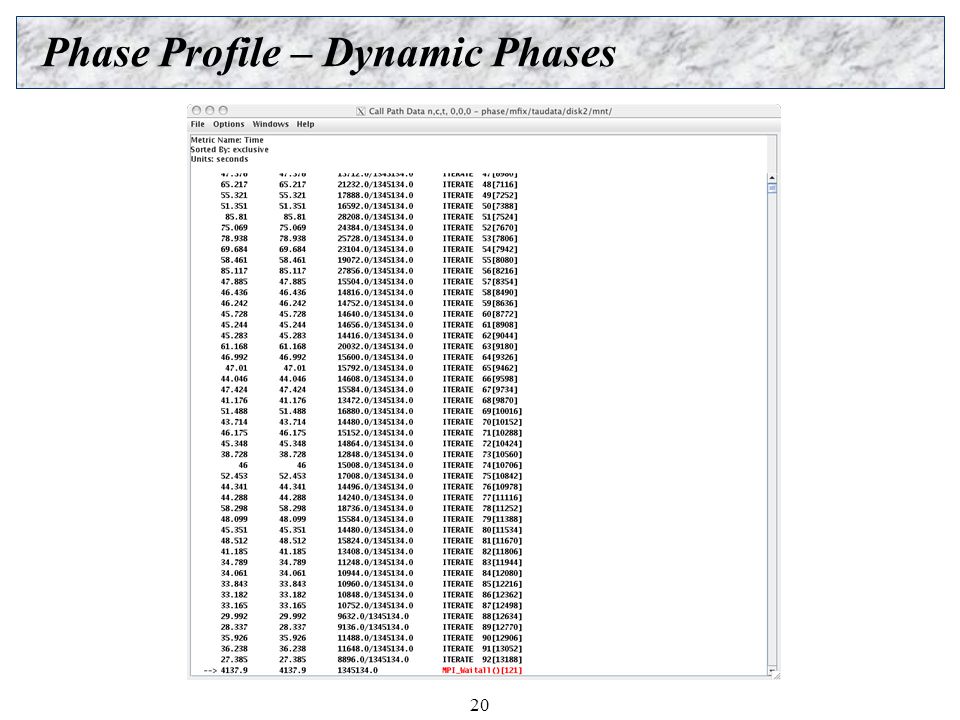Click the window resize grip corner
Image resolution: width=960 pixels, height=720 pixels.
(x=776, y=676)
